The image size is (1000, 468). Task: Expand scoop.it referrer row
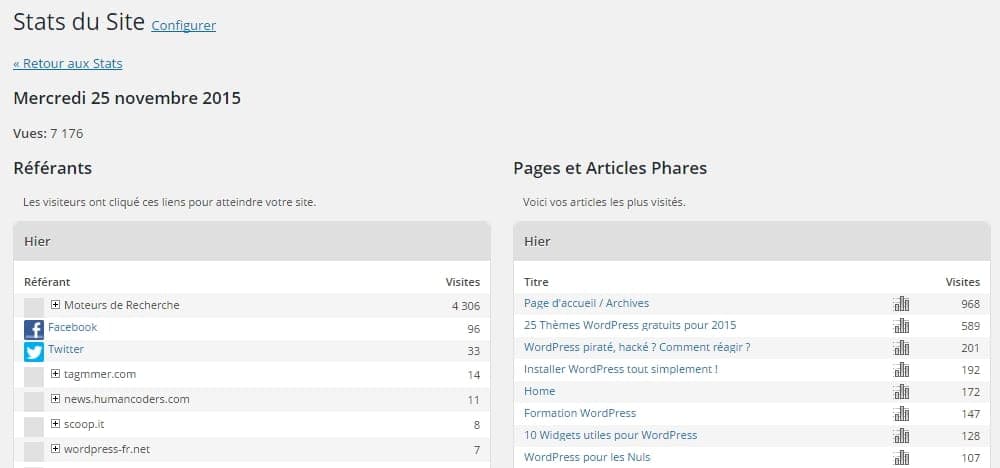tap(55, 423)
